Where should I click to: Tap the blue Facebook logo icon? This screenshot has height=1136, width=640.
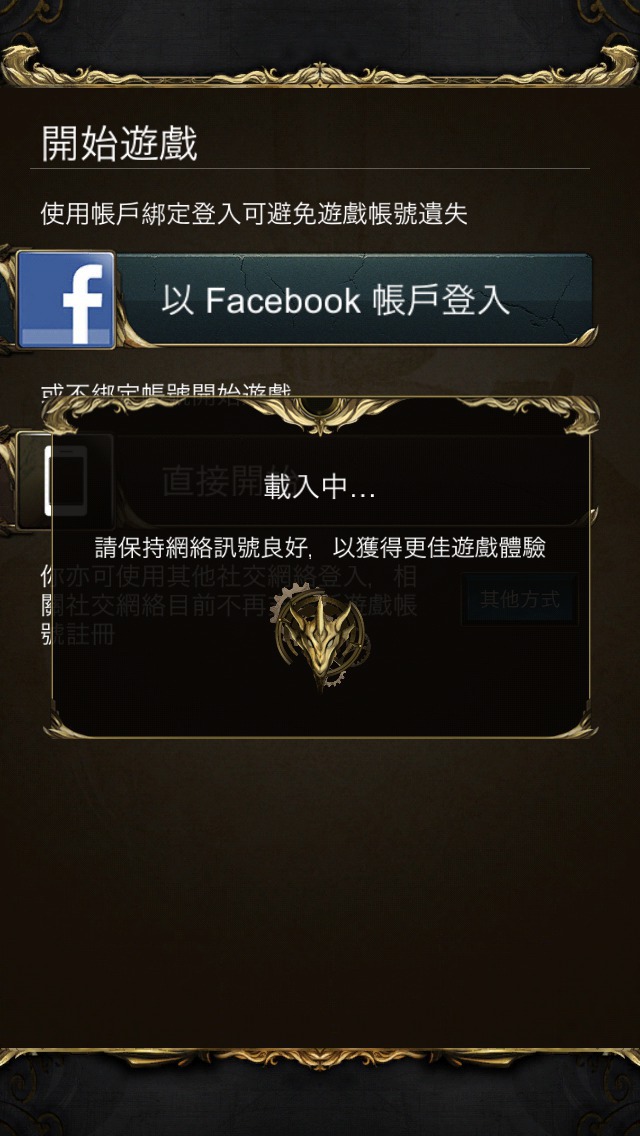[x=66, y=300]
